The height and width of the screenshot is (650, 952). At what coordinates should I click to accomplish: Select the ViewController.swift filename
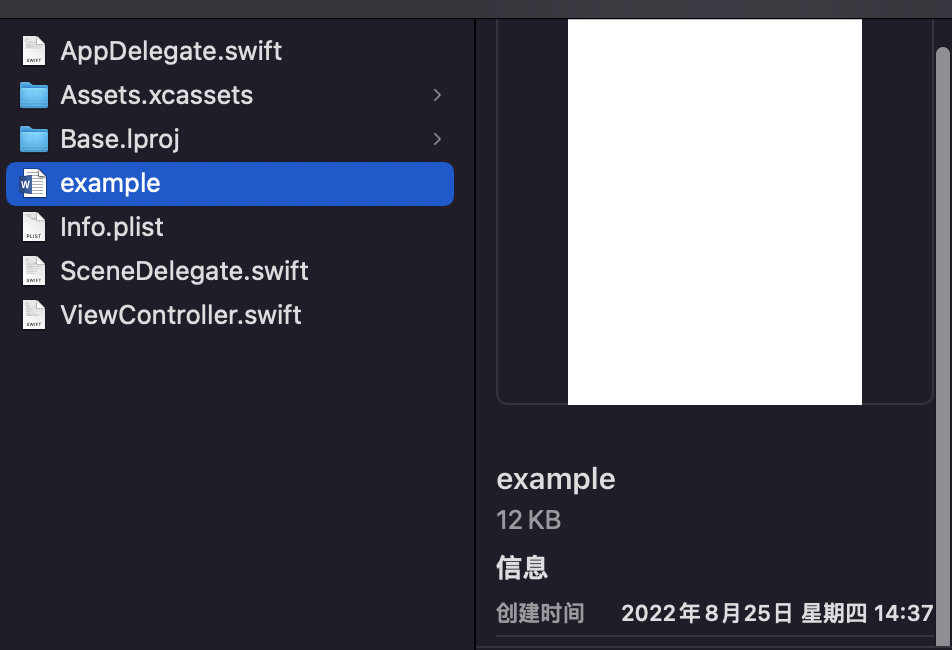point(181,315)
